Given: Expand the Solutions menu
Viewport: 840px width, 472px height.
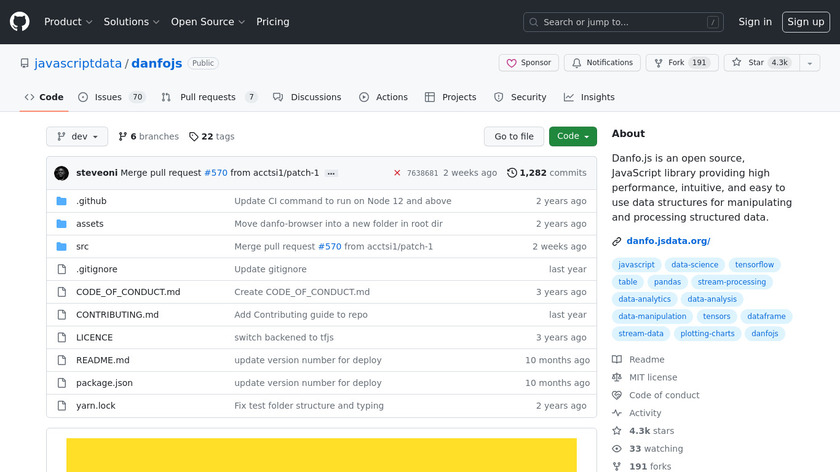Looking at the screenshot, I should pos(131,22).
